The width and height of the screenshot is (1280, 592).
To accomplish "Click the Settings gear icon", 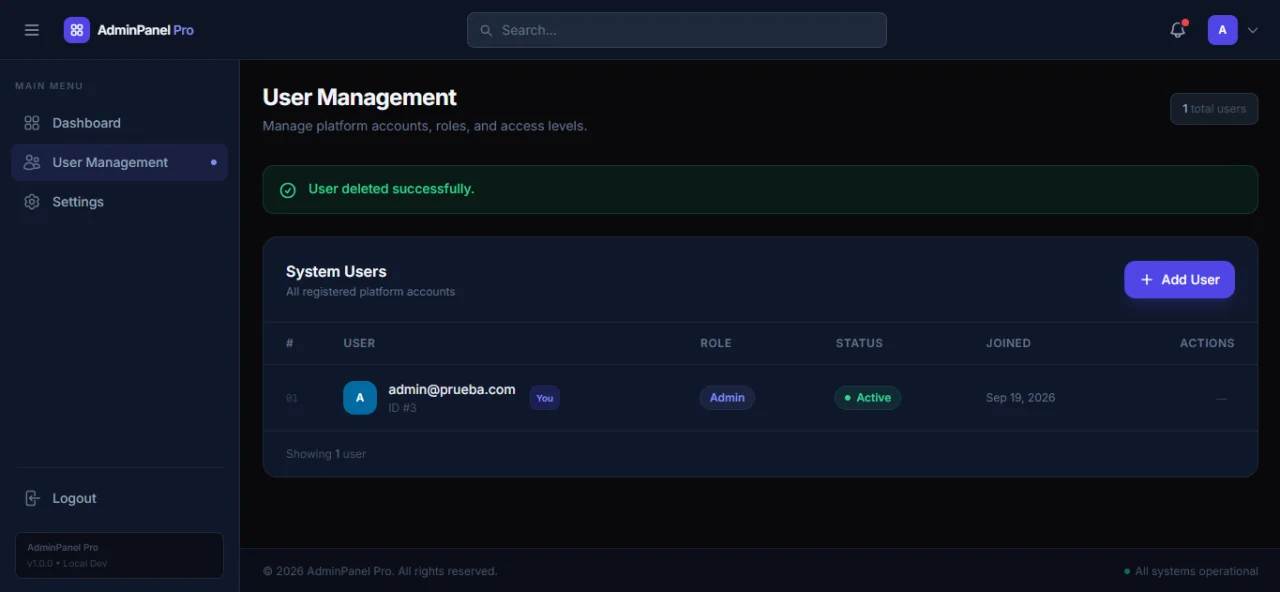I will tap(32, 202).
